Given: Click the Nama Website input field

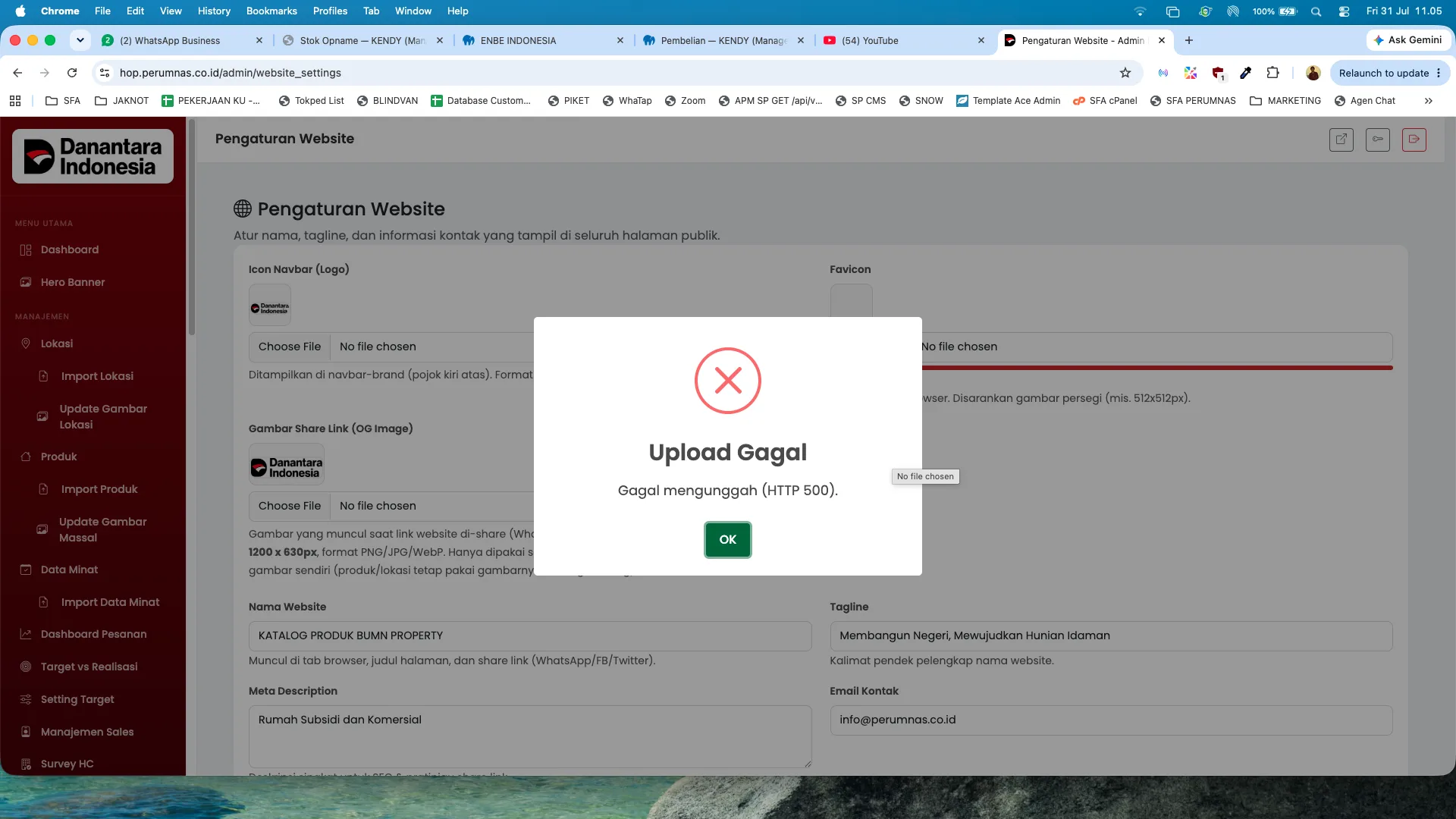Looking at the screenshot, I should coord(530,635).
